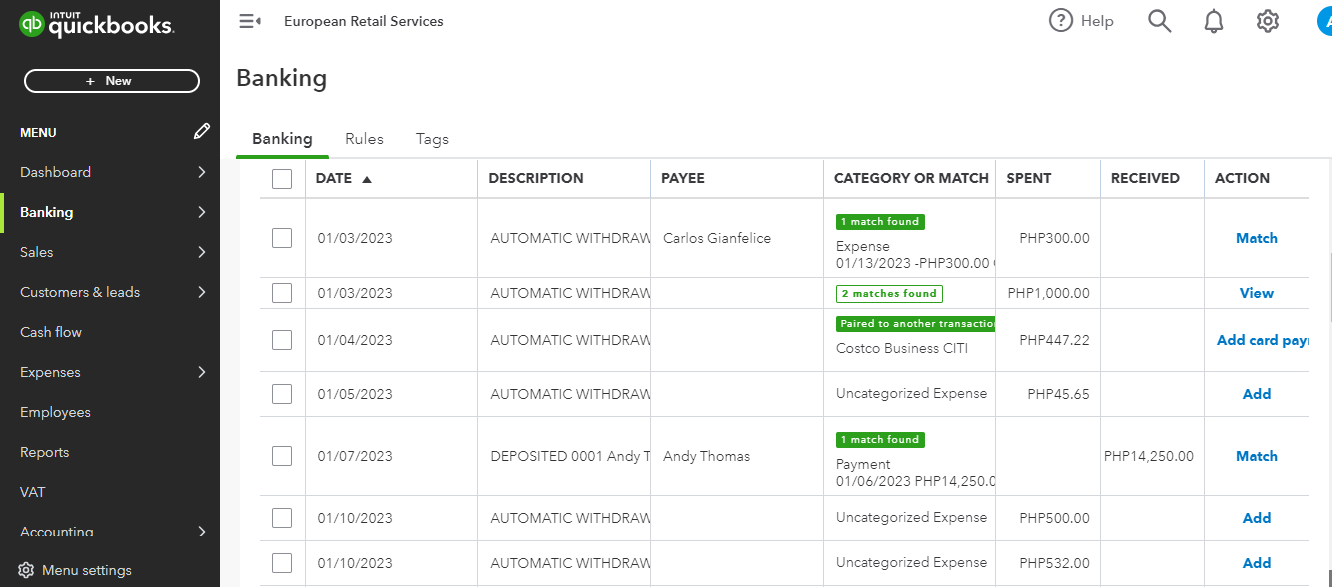This screenshot has height=587, width=1332.
Task: Open the notifications bell icon
Action: click(1214, 21)
